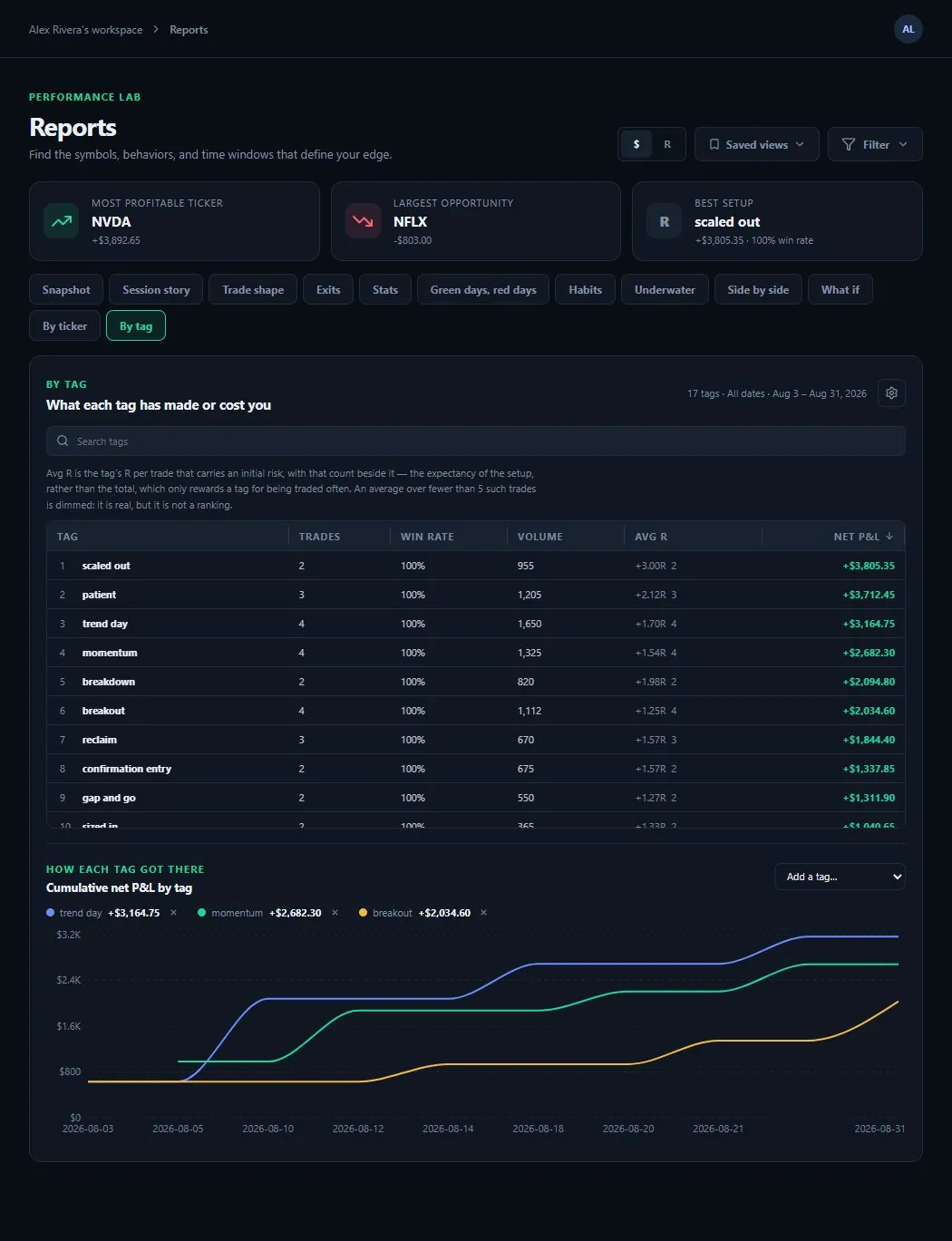952x1241 pixels.
Task: Click the trend day blue legend dot
Action: 51,913
